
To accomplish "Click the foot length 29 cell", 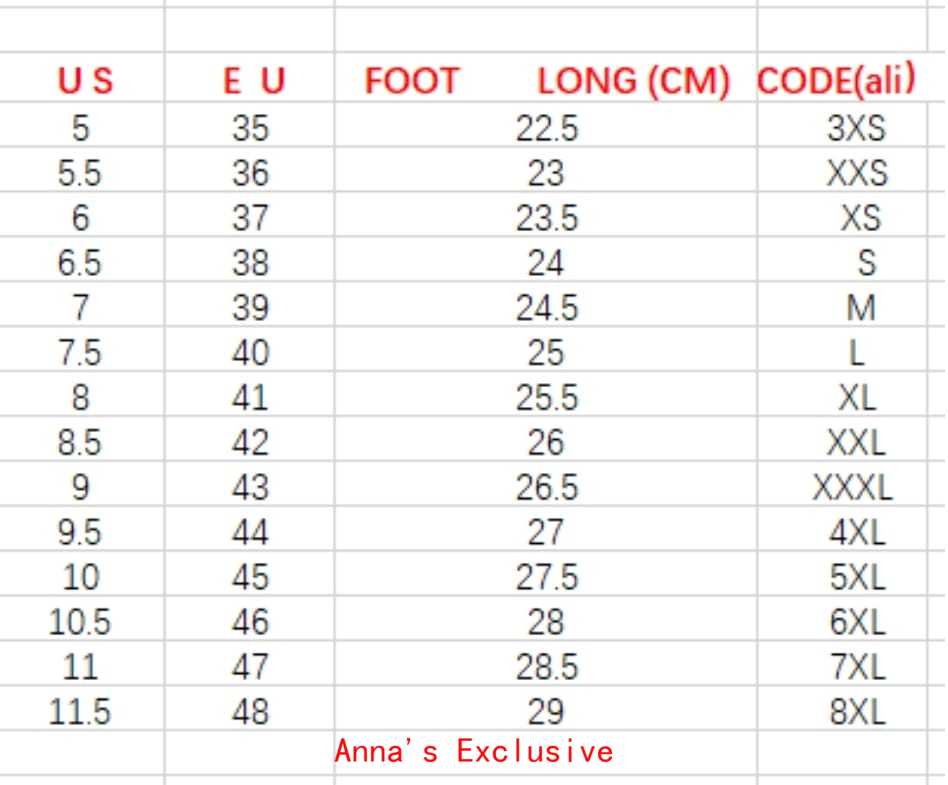I will (546, 711).
